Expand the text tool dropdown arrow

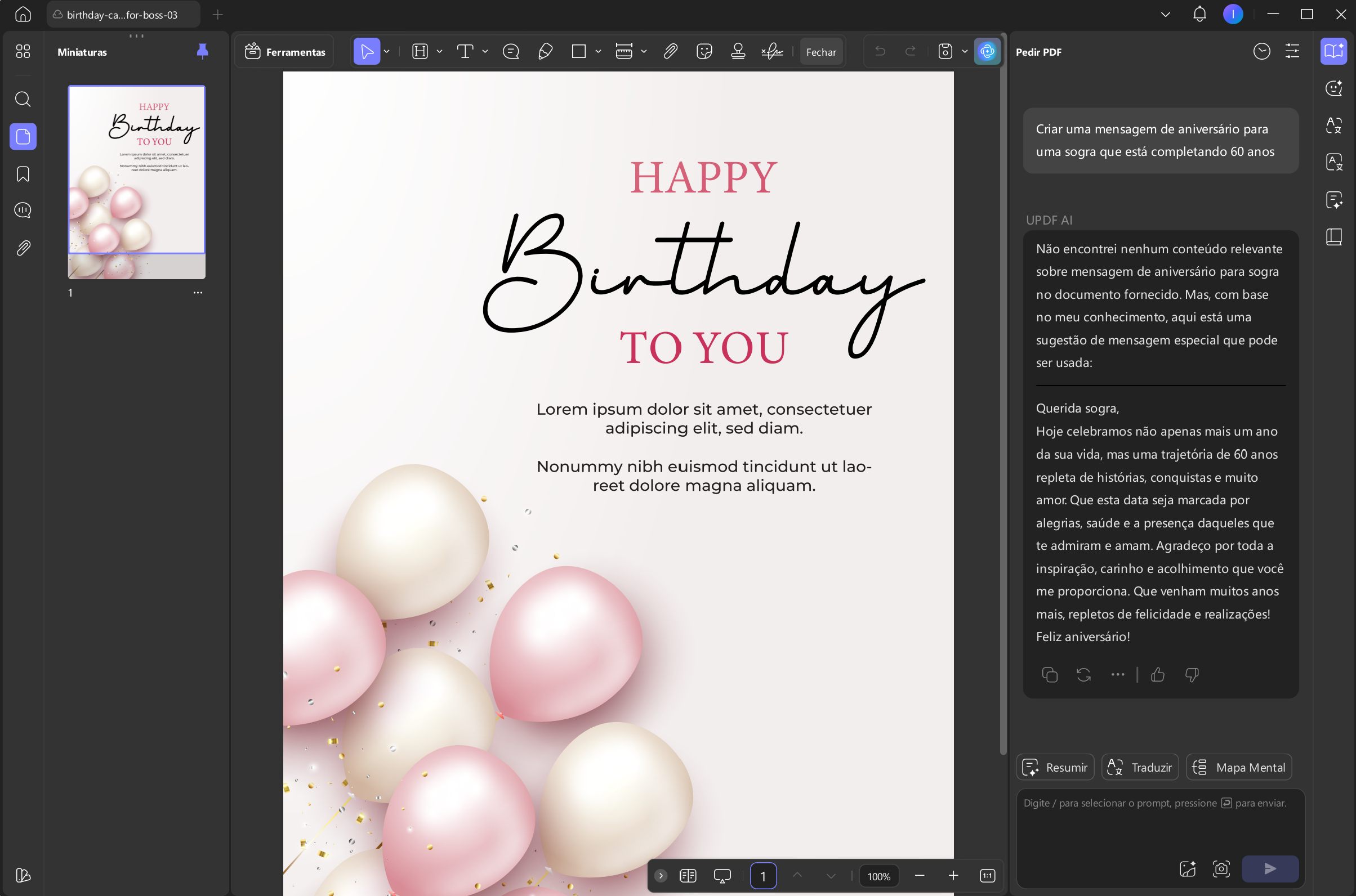485,51
